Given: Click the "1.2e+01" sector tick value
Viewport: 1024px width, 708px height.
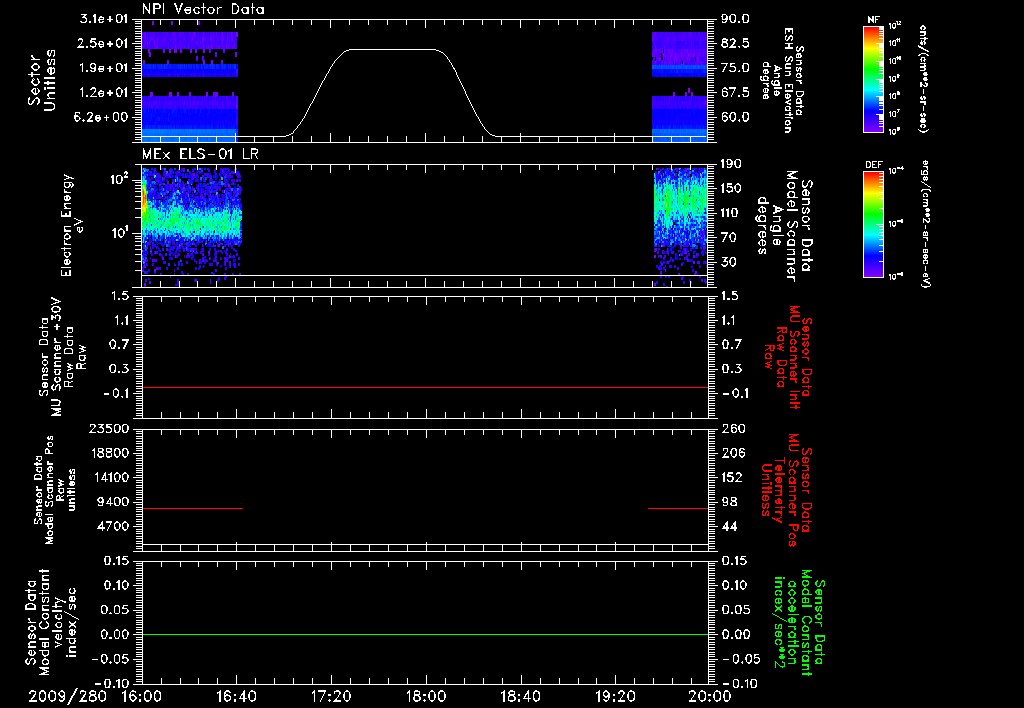Looking at the screenshot, I should (104, 93).
